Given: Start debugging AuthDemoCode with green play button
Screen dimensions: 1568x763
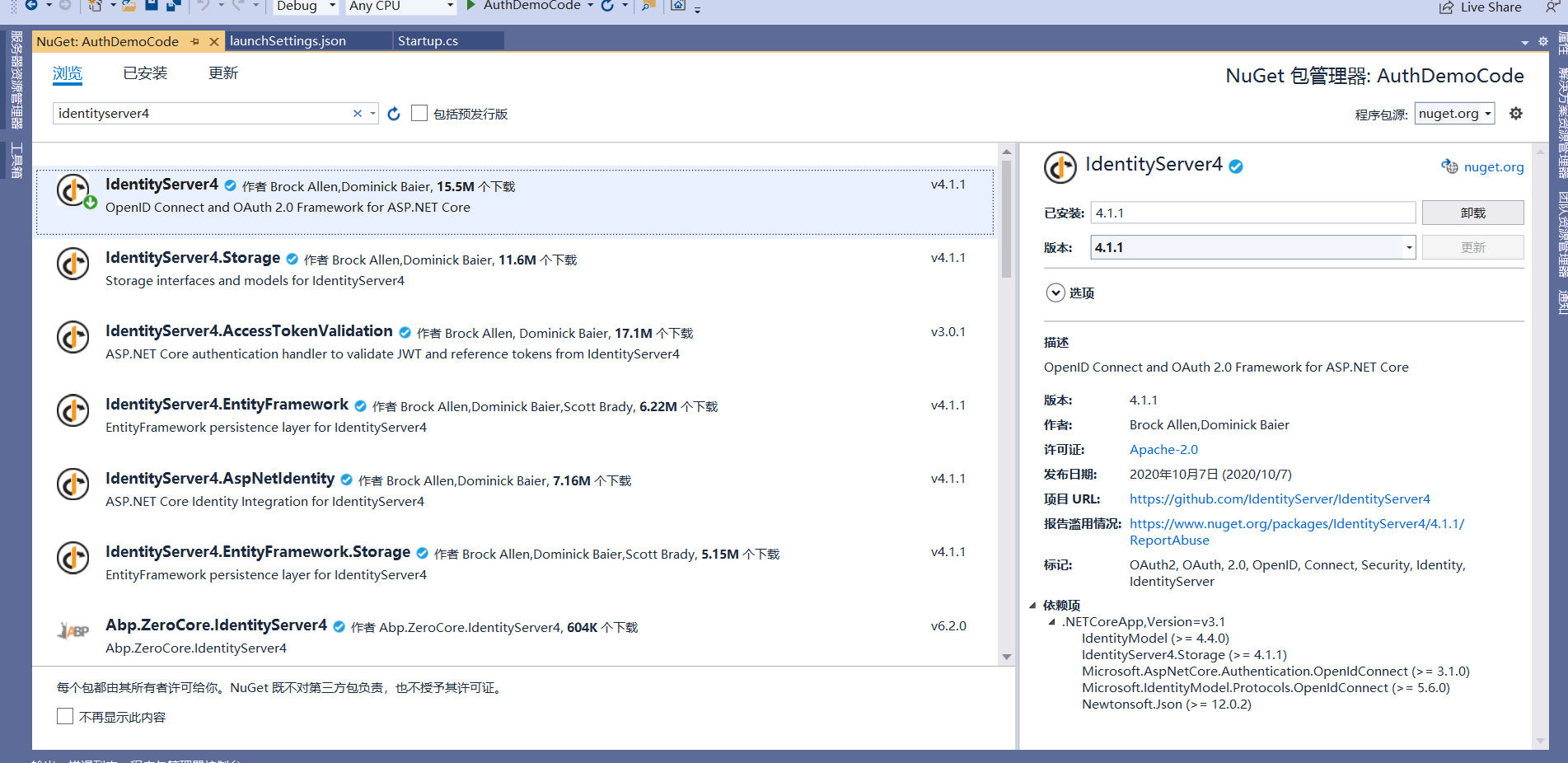Looking at the screenshot, I should click(x=471, y=6).
